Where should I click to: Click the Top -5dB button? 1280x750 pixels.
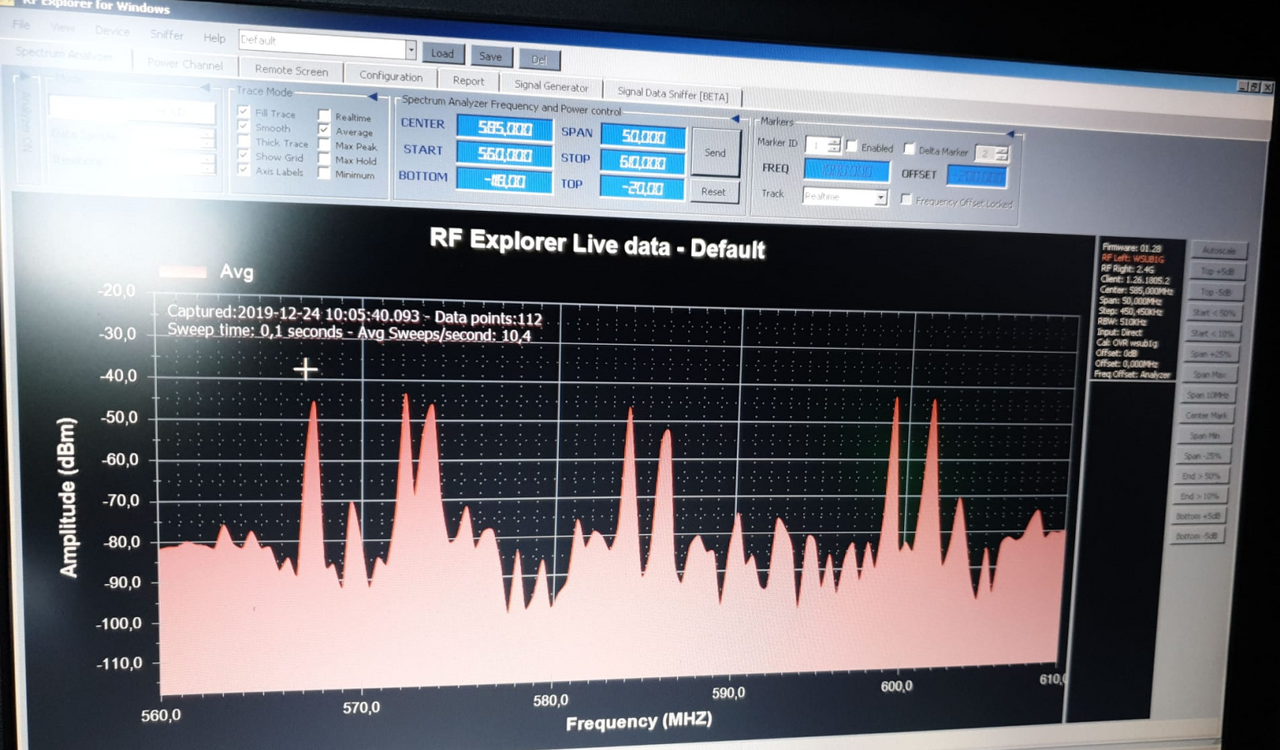pos(1215,292)
